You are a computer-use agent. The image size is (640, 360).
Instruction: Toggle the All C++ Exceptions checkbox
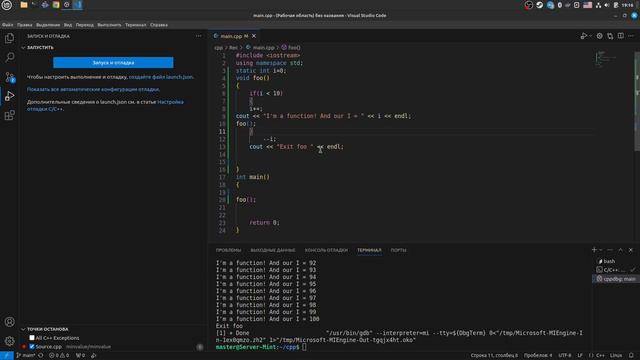[x=32, y=338]
